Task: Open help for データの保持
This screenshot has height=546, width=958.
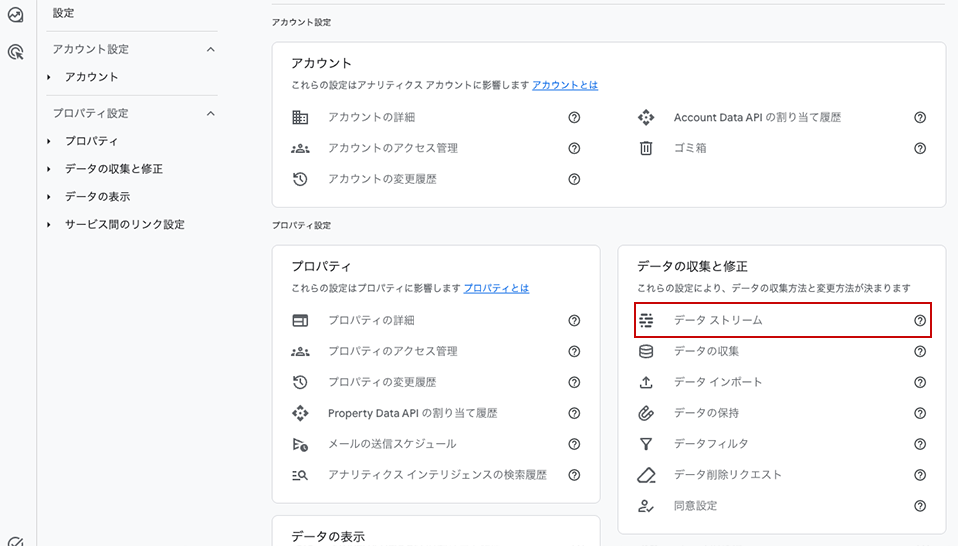Action: coord(920,413)
